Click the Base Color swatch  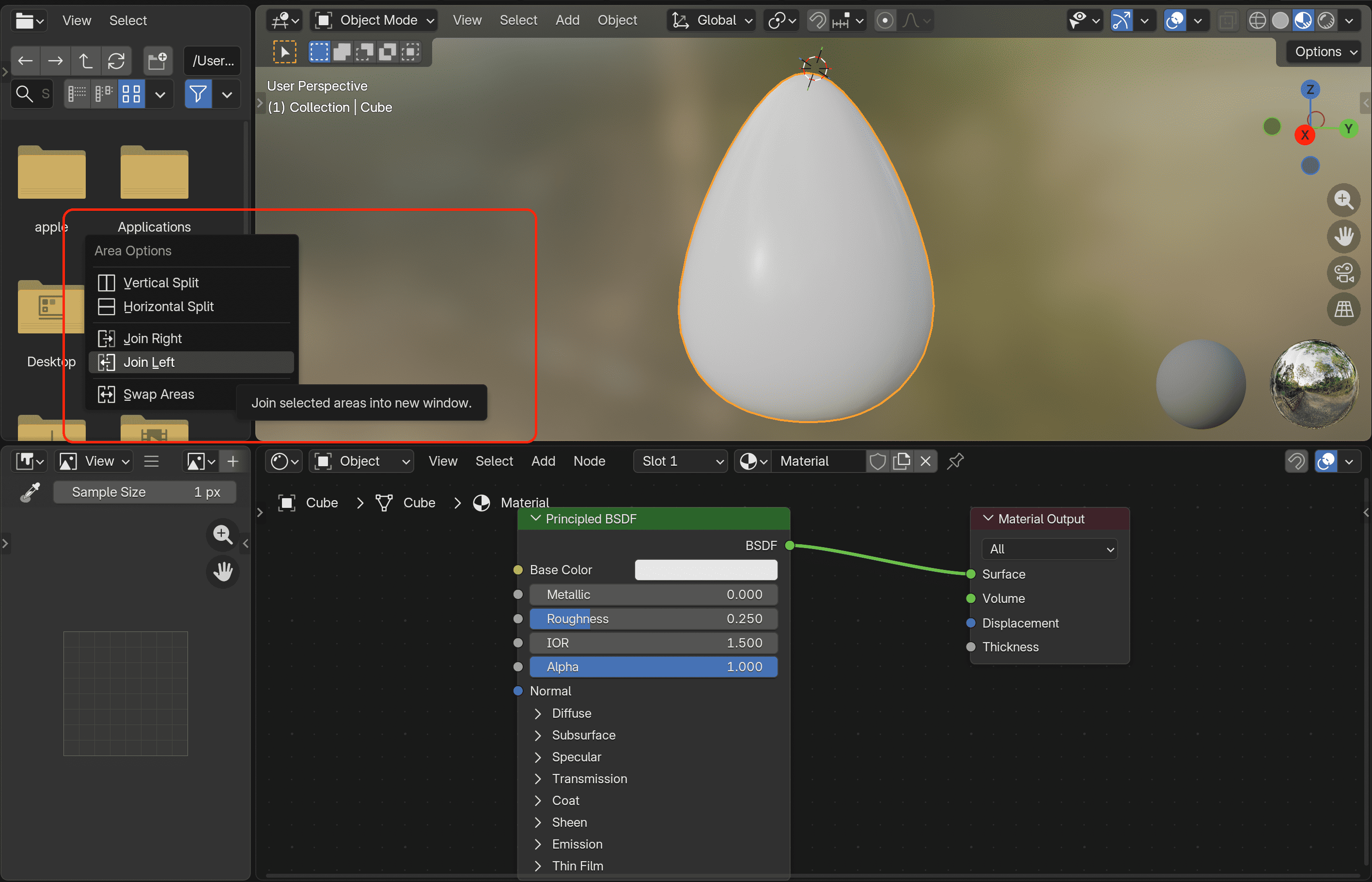[x=706, y=570]
